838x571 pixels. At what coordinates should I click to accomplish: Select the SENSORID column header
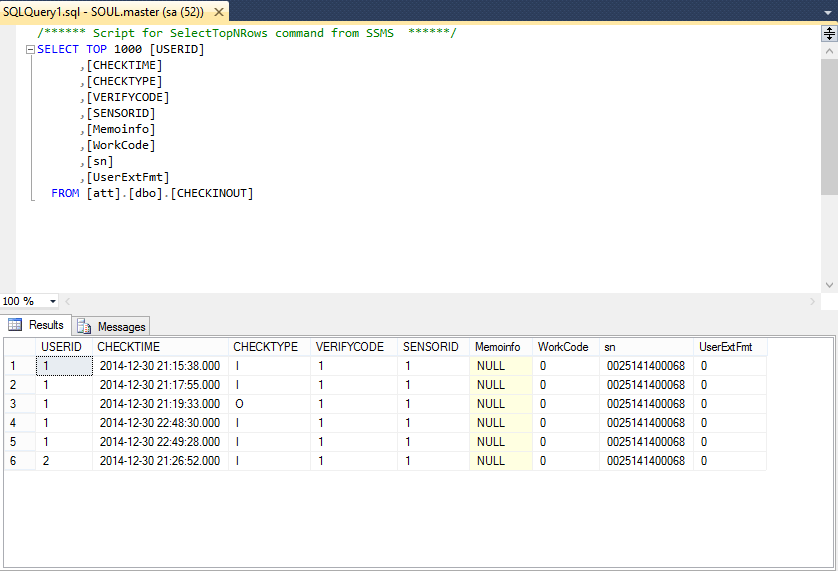pyautogui.click(x=433, y=347)
